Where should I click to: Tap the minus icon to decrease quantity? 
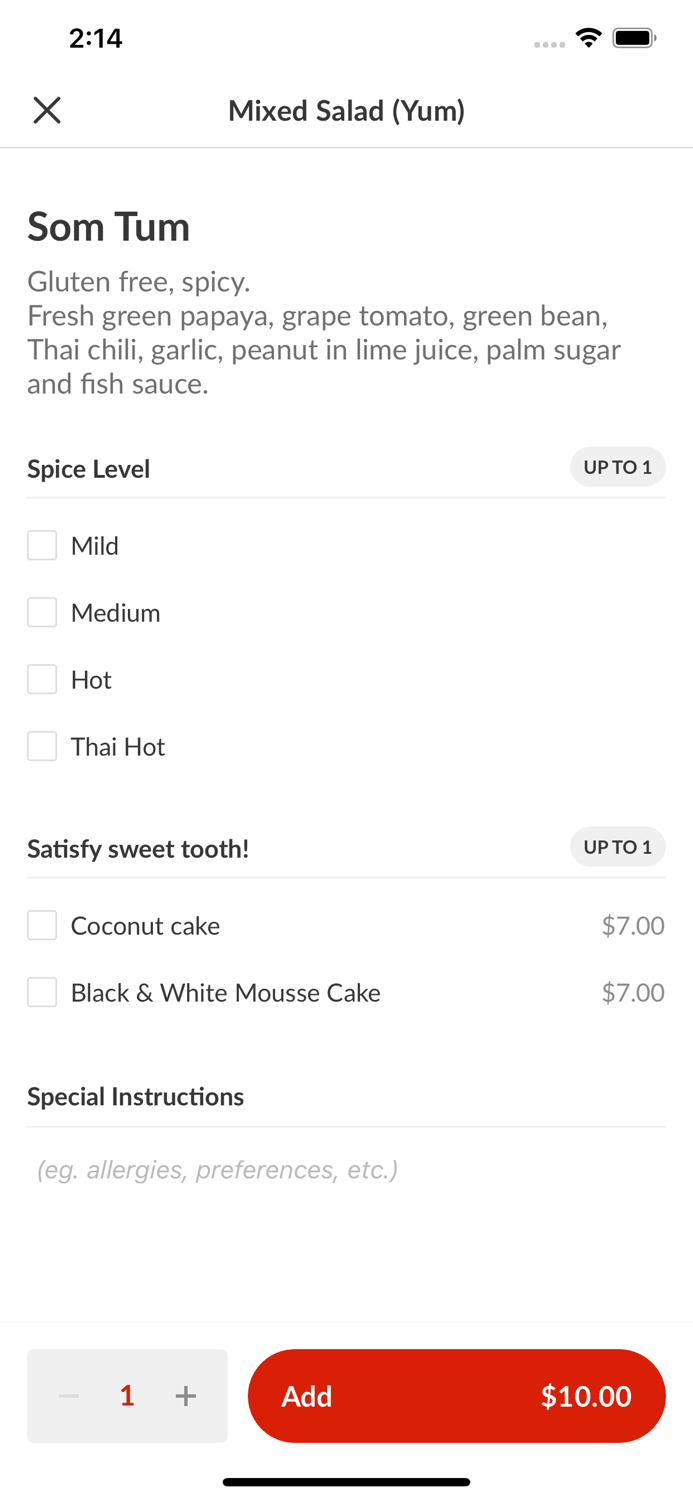[68, 1396]
